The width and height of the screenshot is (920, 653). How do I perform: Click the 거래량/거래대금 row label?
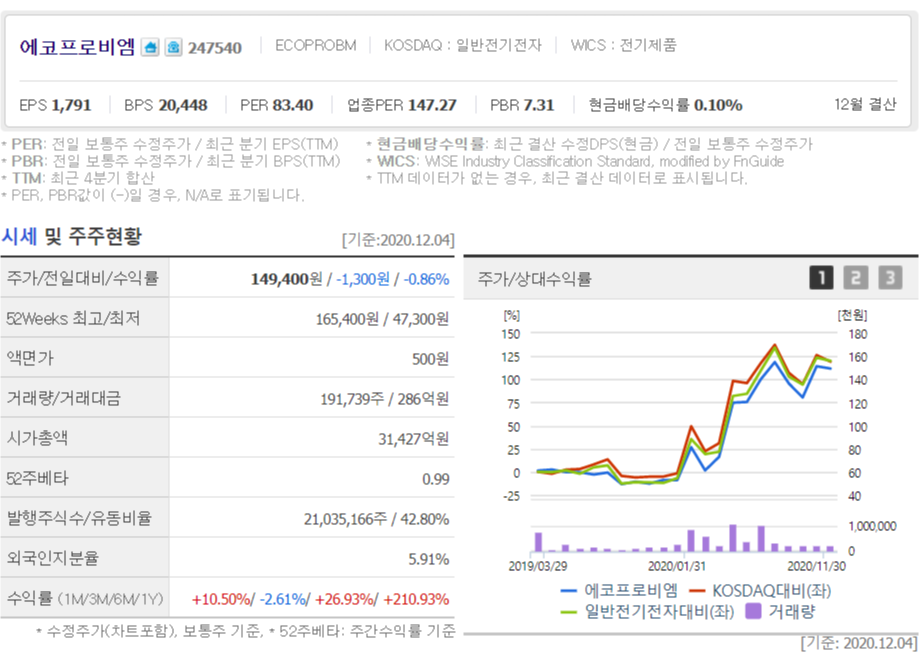click(63, 398)
